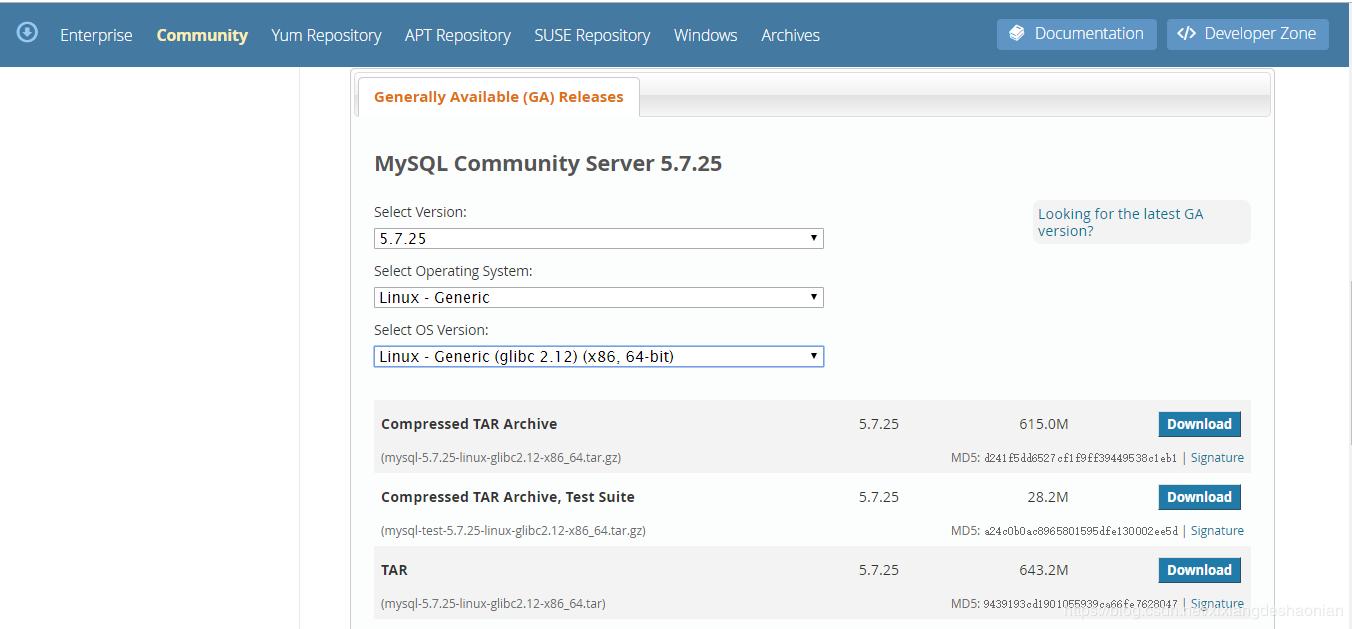Click the circular download icon in header
Viewport: 1352px width, 629px height.
click(x=28, y=33)
